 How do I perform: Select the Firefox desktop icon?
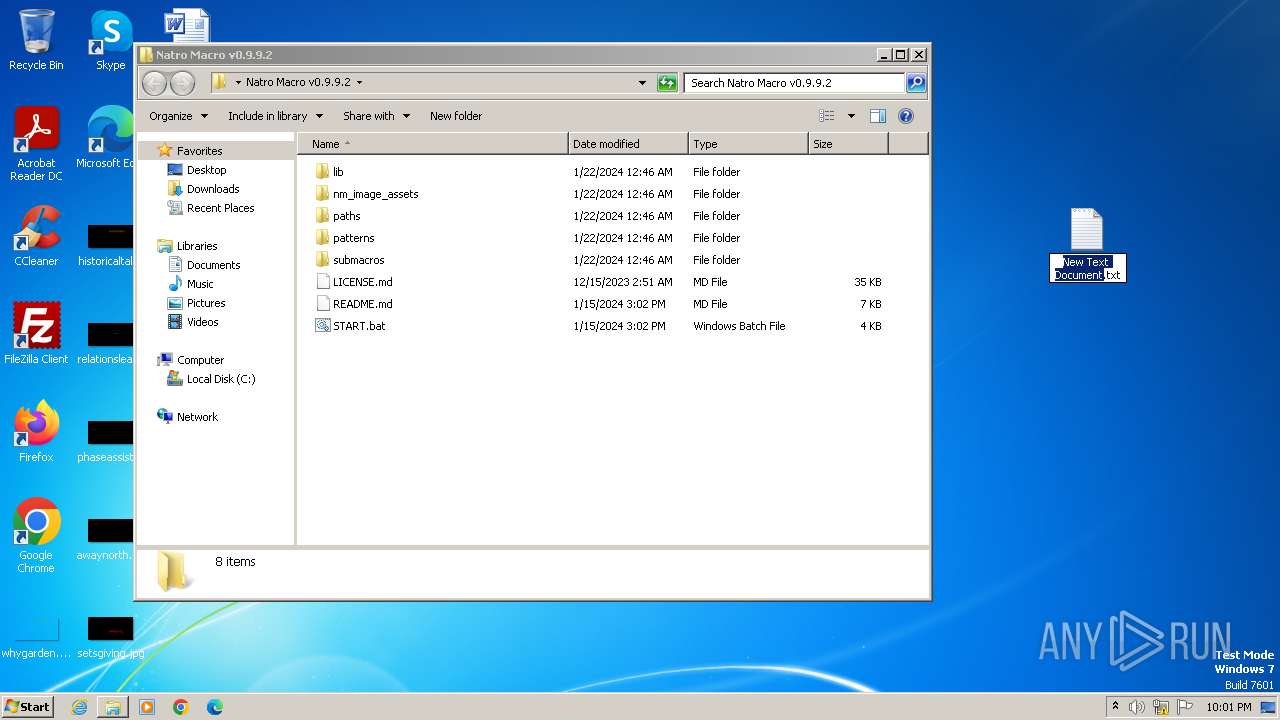tap(36, 432)
